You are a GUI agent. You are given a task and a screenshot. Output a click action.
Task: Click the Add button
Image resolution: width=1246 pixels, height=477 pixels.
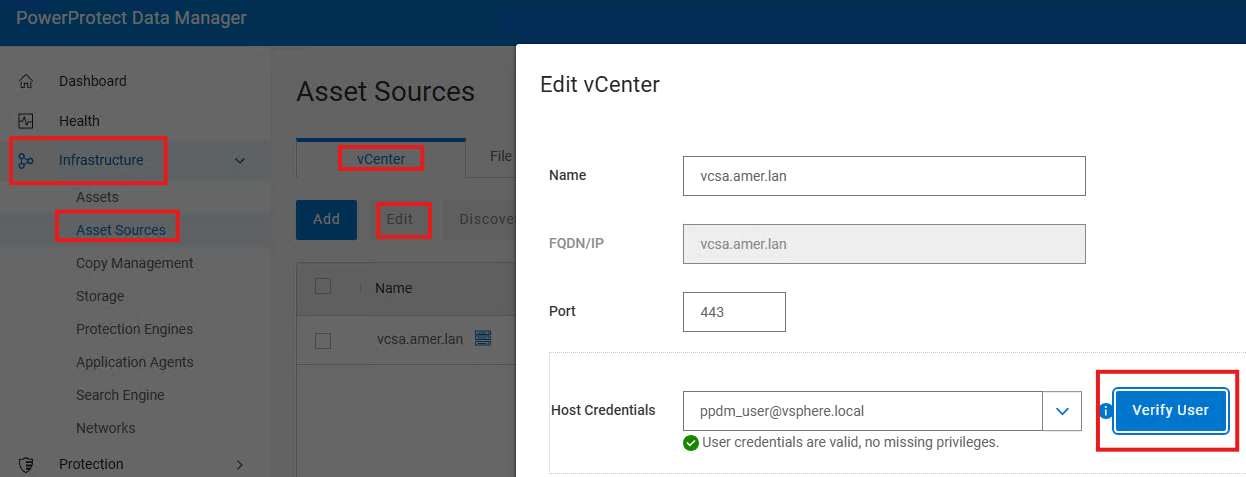tap(326, 219)
